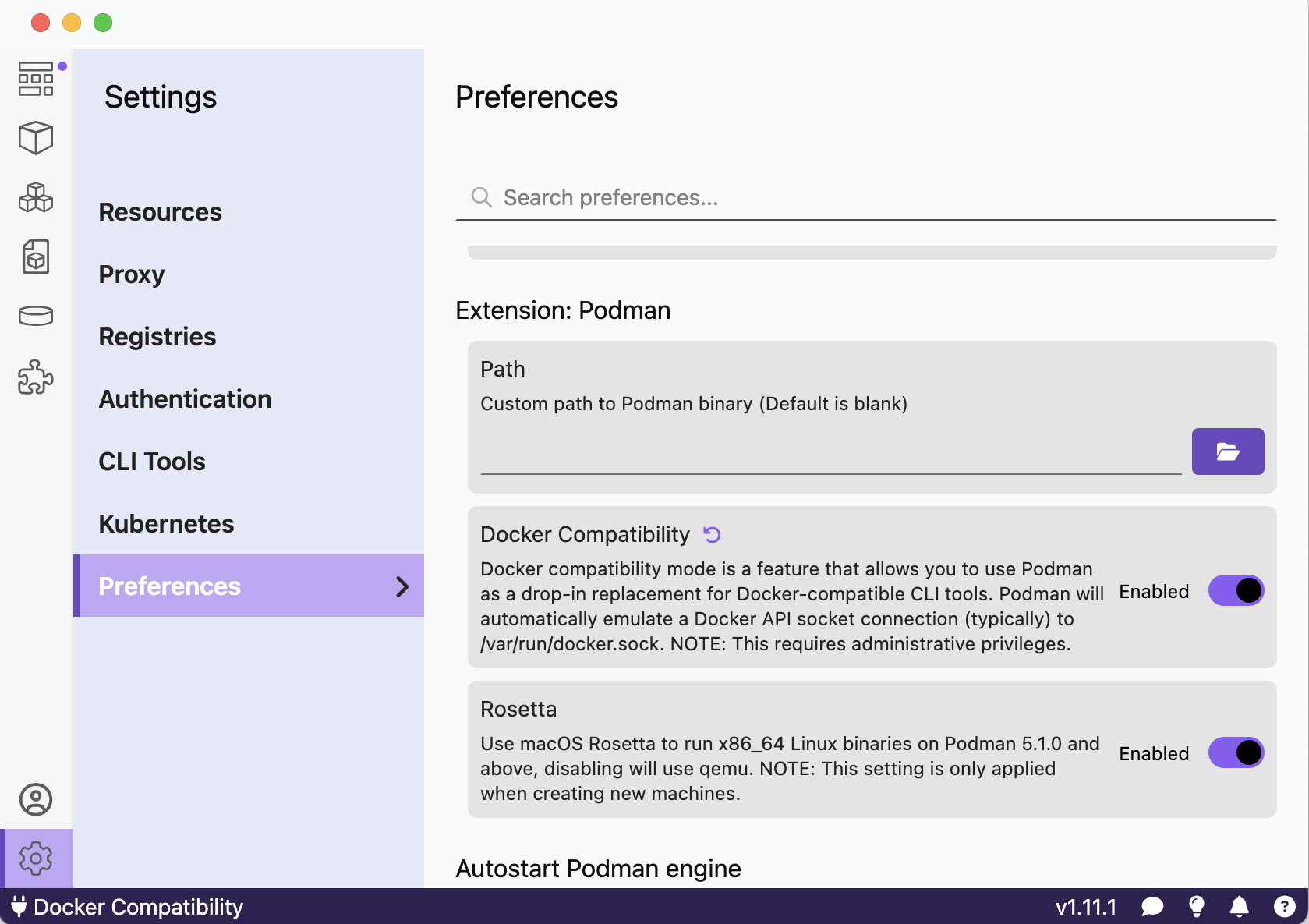1309x924 pixels.
Task: Toggle the Rosetta enabled switch
Action: [1236, 752]
